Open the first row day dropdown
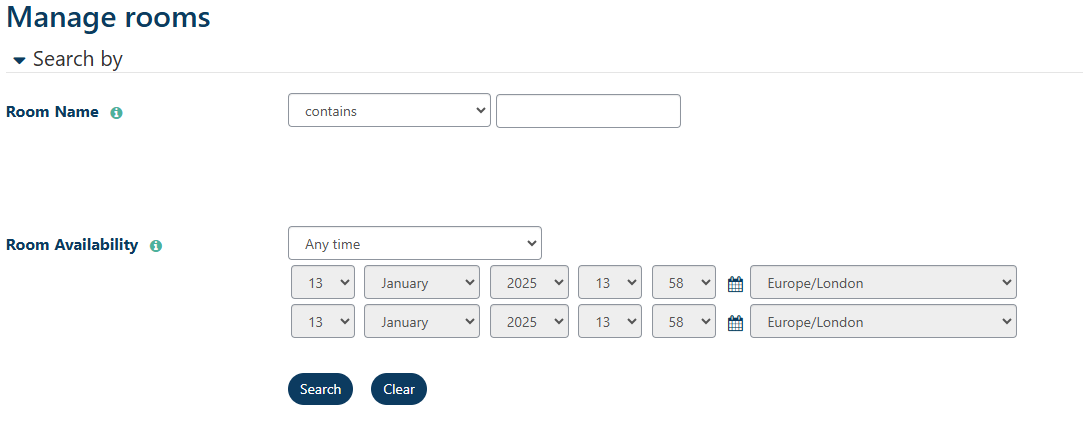The image size is (1083, 428). (323, 283)
